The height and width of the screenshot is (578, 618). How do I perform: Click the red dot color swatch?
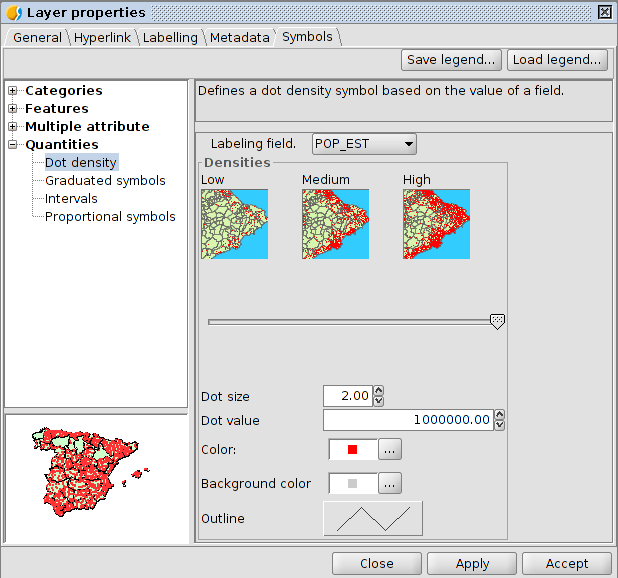pos(352,450)
